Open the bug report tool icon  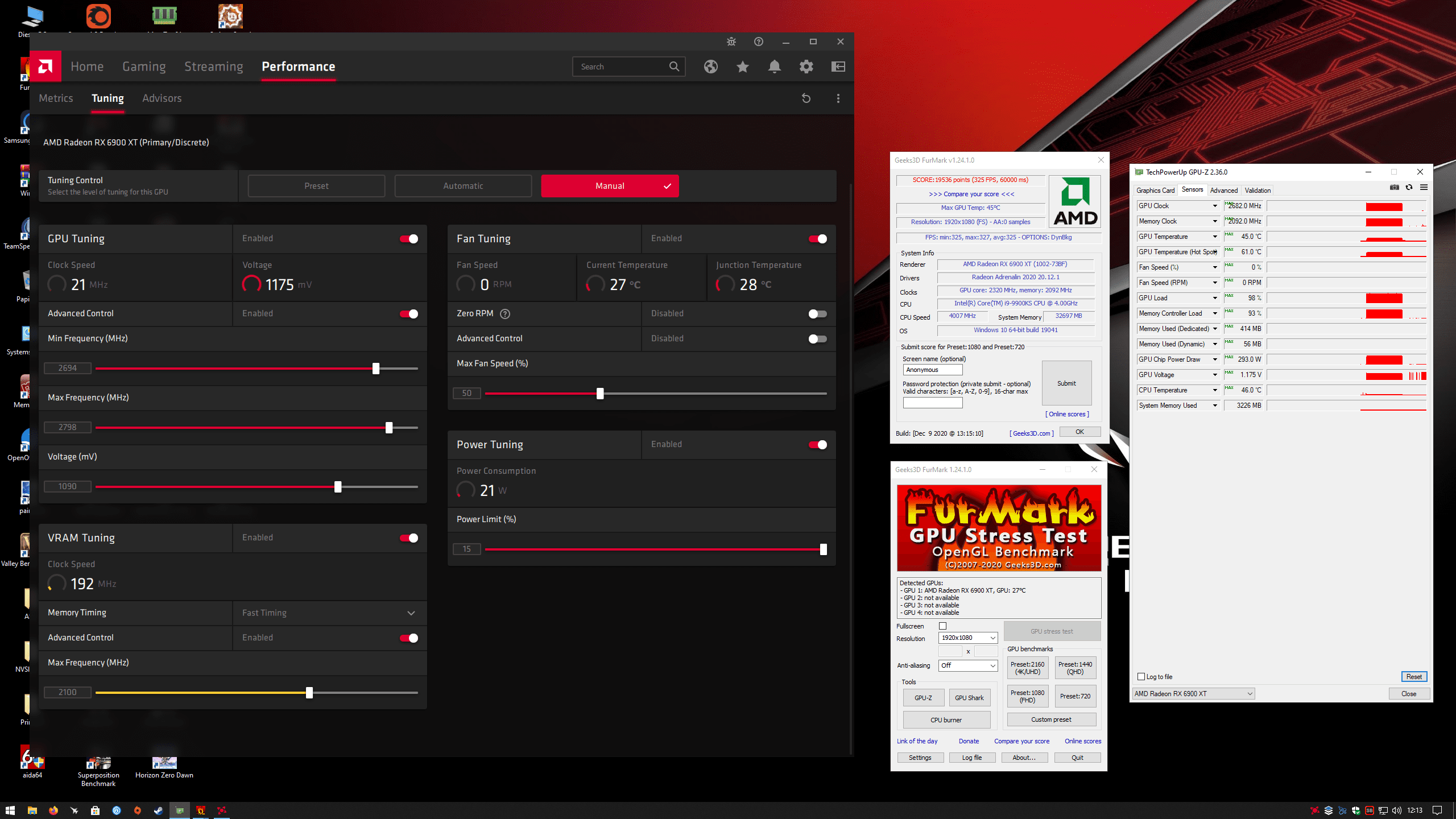coord(731,42)
